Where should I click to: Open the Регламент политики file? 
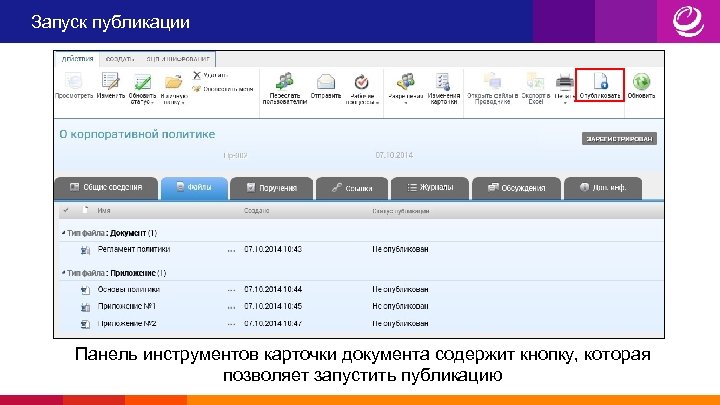tap(134, 249)
